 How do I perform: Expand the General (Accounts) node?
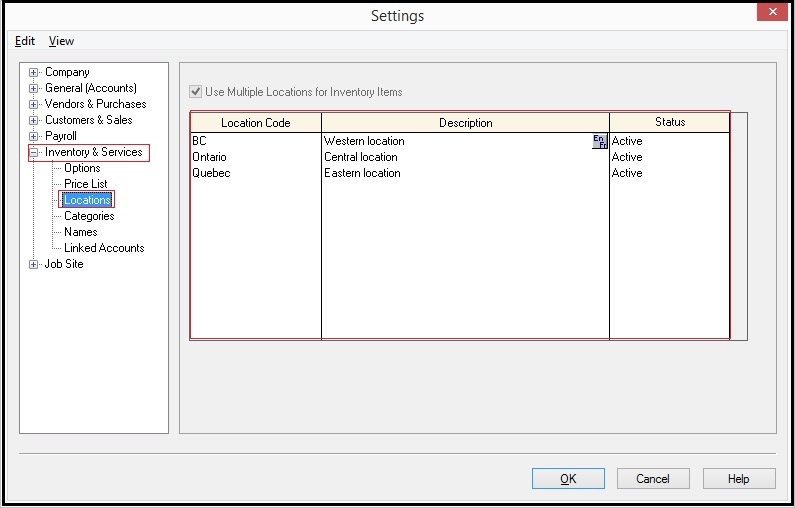point(34,88)
